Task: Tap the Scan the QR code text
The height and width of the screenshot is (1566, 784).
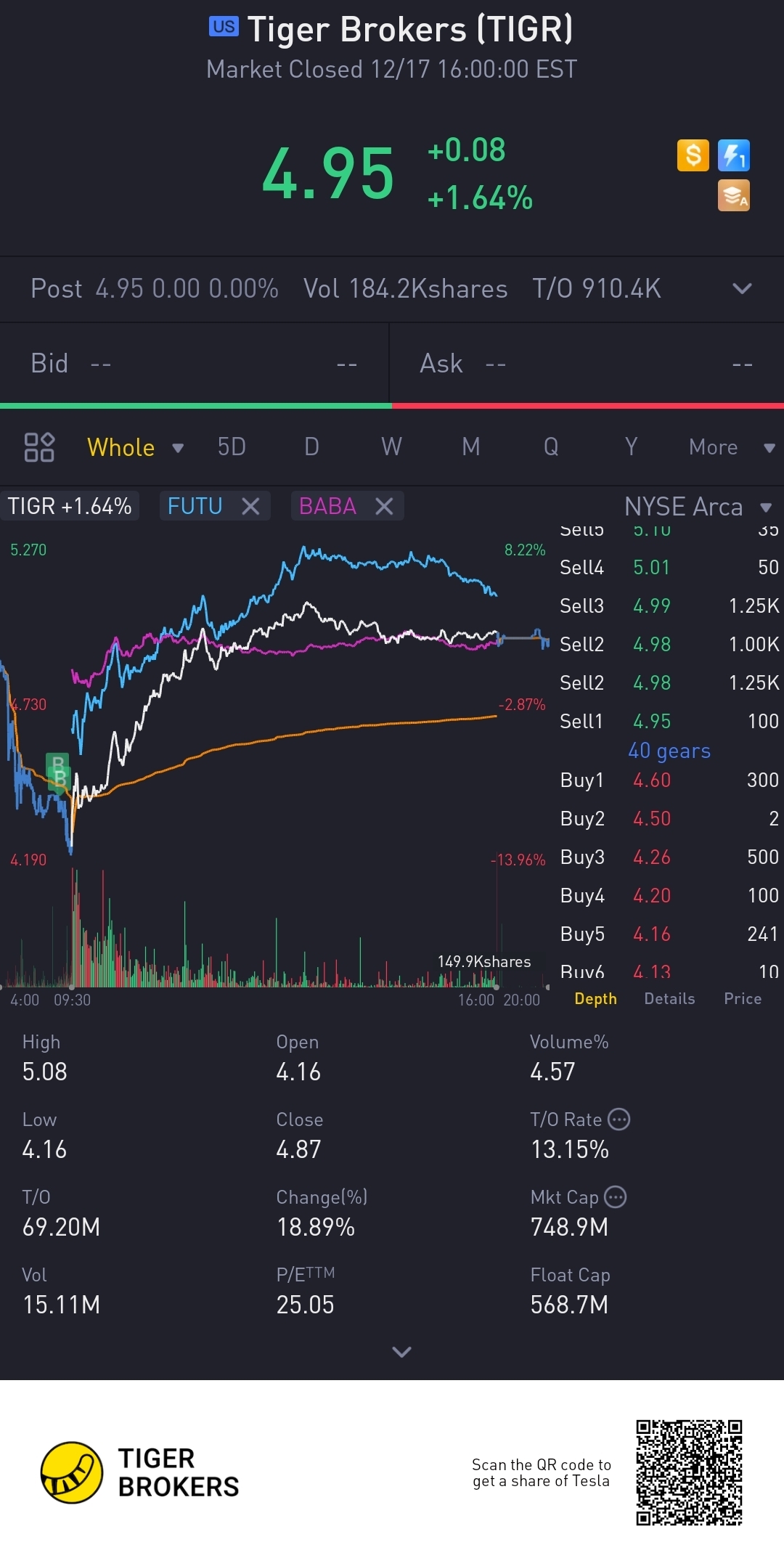Action: point(542,1472)
